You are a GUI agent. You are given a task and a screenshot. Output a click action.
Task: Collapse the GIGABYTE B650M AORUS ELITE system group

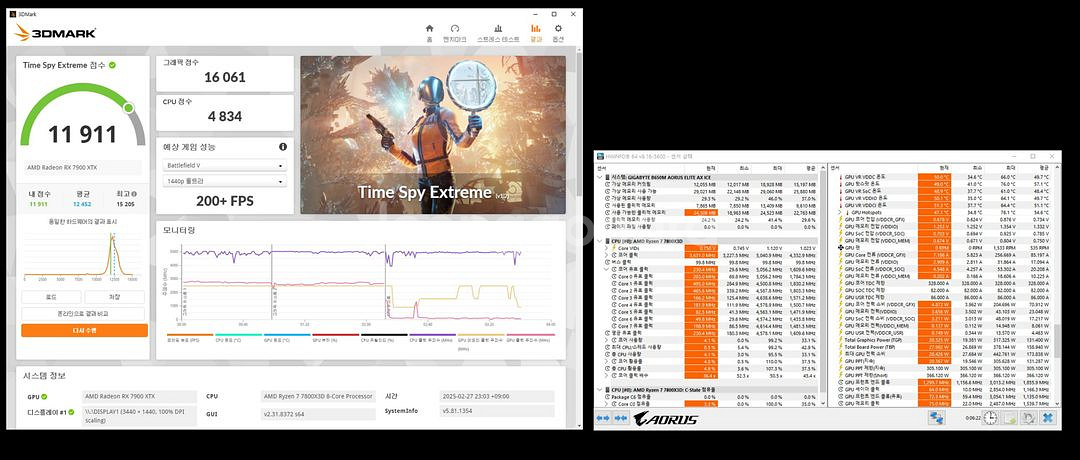point(599,178)
